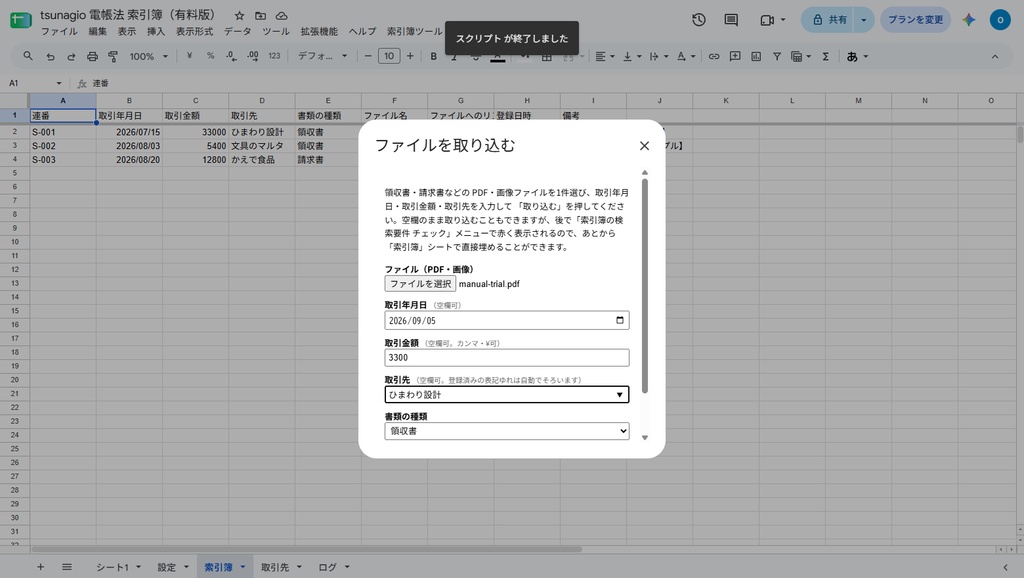Select the cell かえで食品
The width and height of the screenshot is (1024, 578).
click(261, 159)
